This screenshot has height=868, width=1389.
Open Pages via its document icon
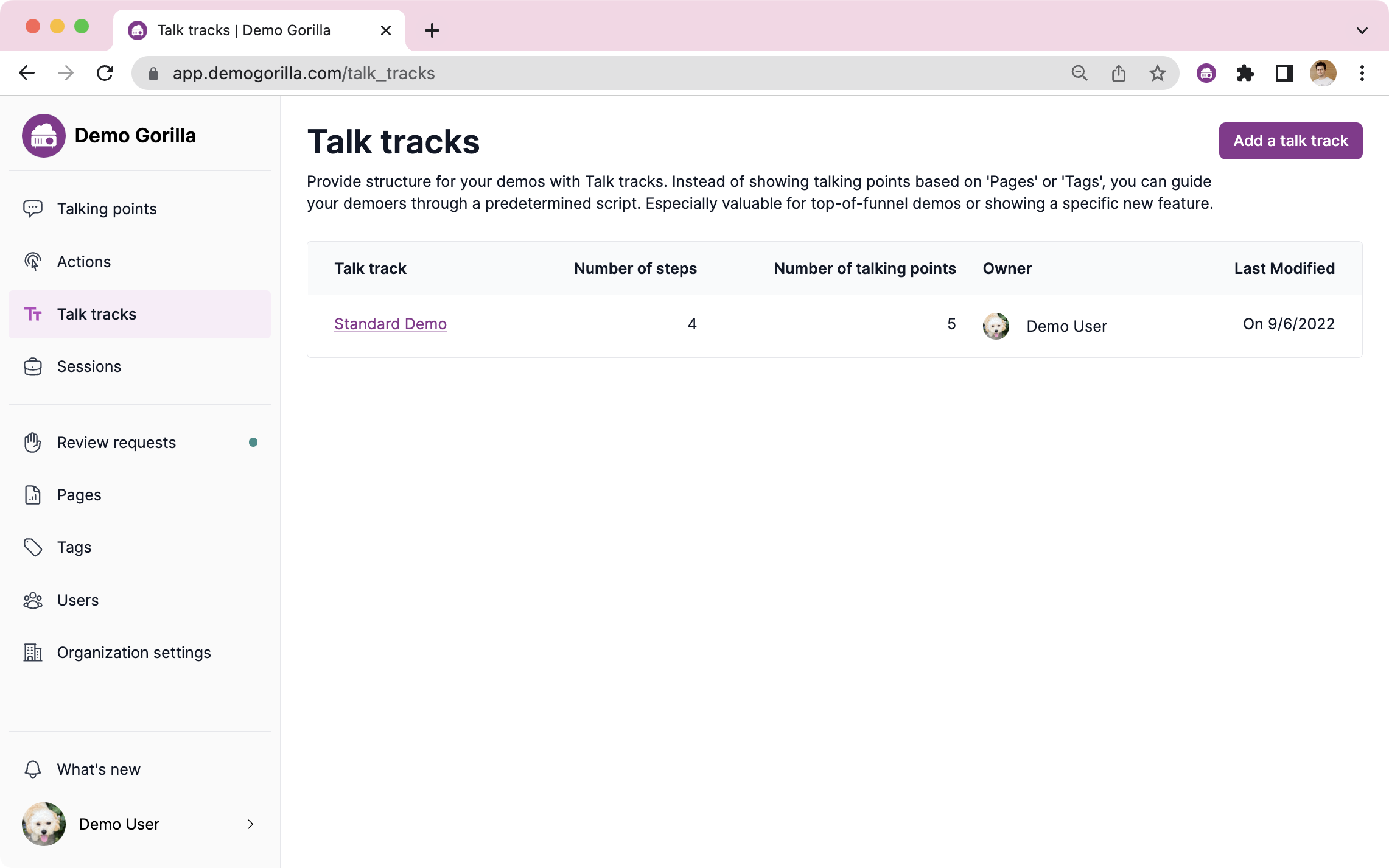(x=32, y=495)
